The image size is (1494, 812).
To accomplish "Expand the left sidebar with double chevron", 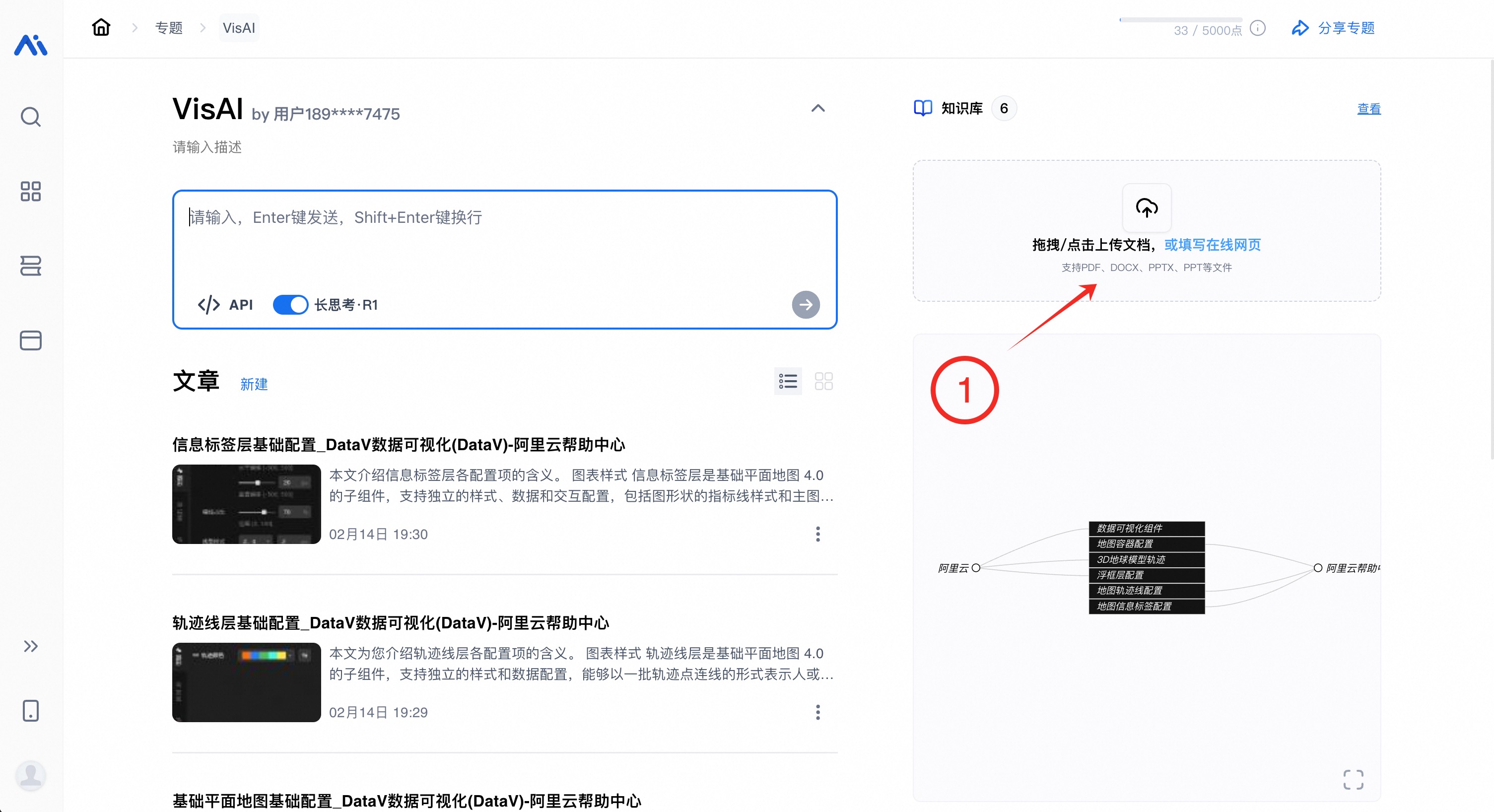I will [31, 646].
